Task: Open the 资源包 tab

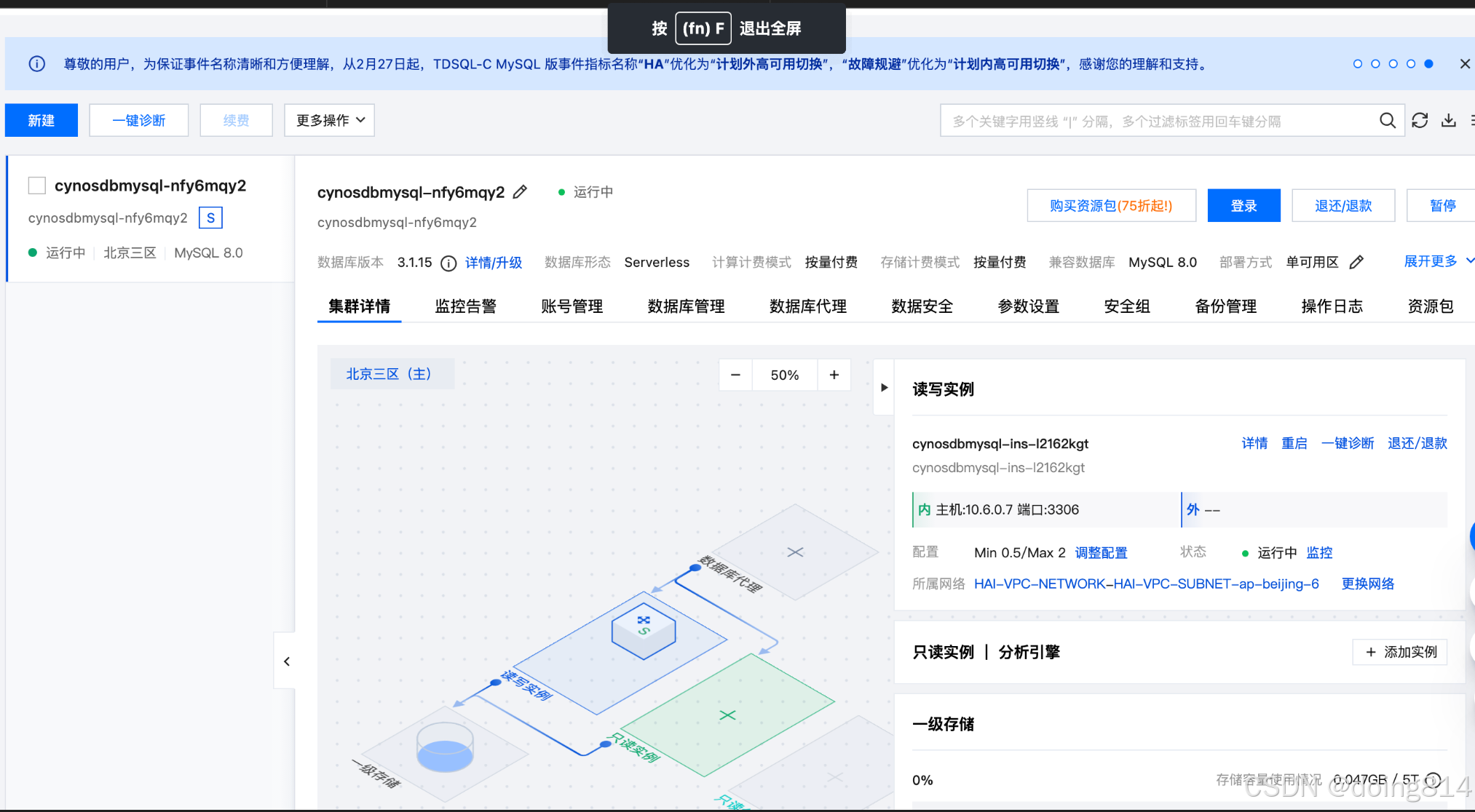Action: click(1431, 306)
